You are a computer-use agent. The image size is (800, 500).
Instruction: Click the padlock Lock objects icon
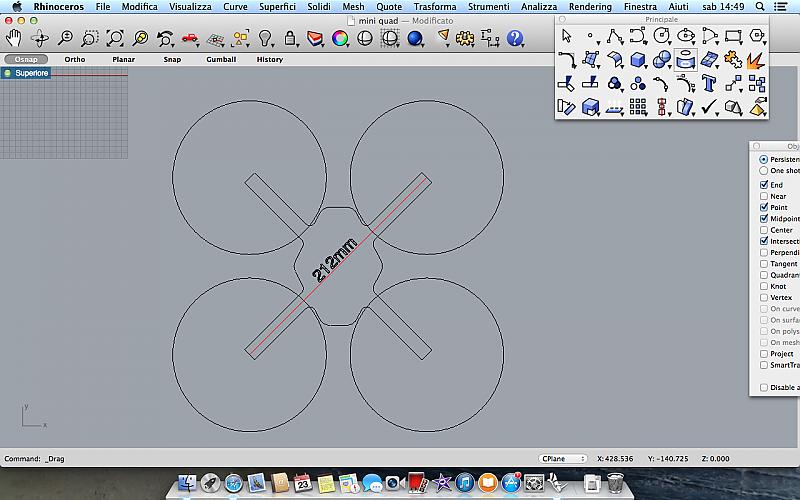pyautogui.click(x=291, y=39)
